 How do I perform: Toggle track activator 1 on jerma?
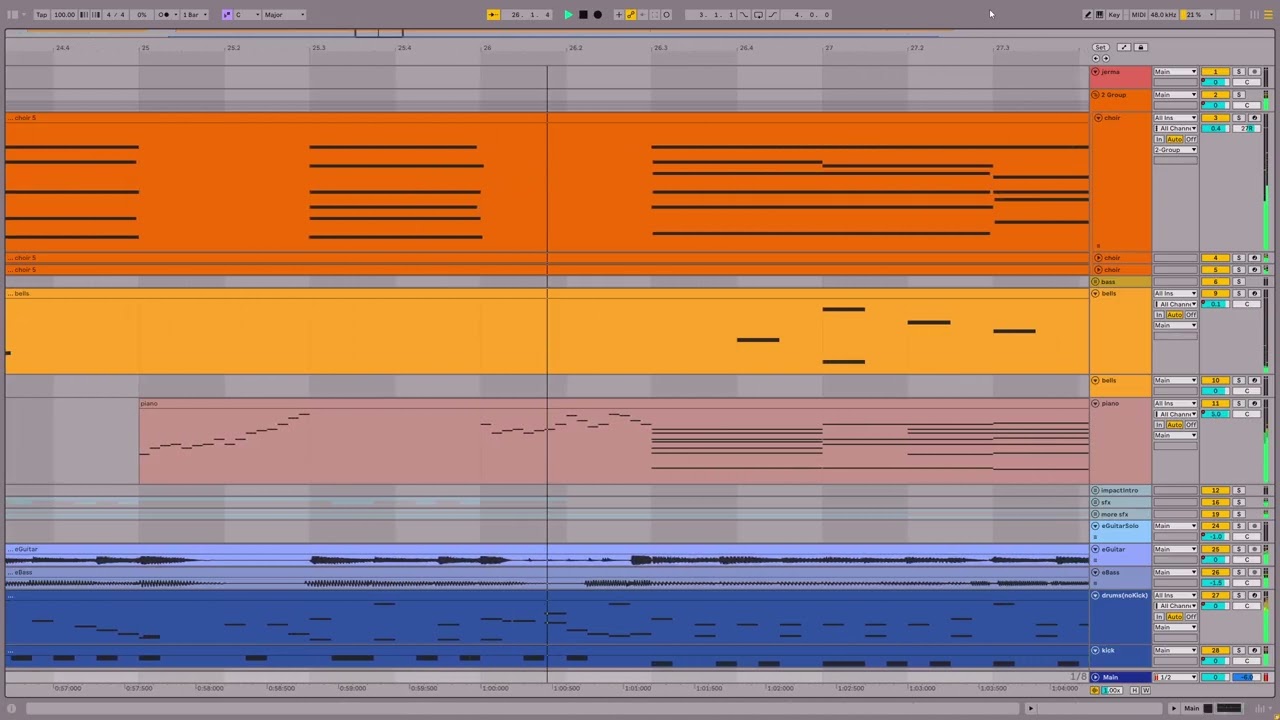(x=1215, y=72)
